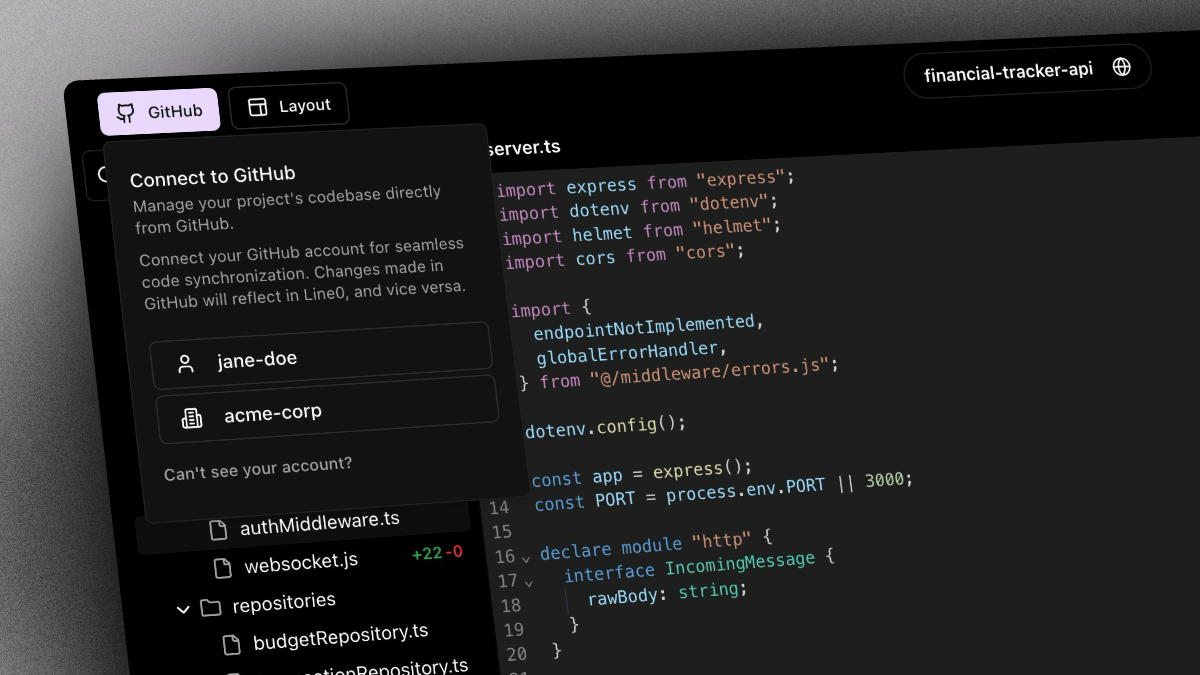The height and width of the screenshot is (675, 1200).
Task: Click the person icon next to jane-doe
Action: coord(186,364)
